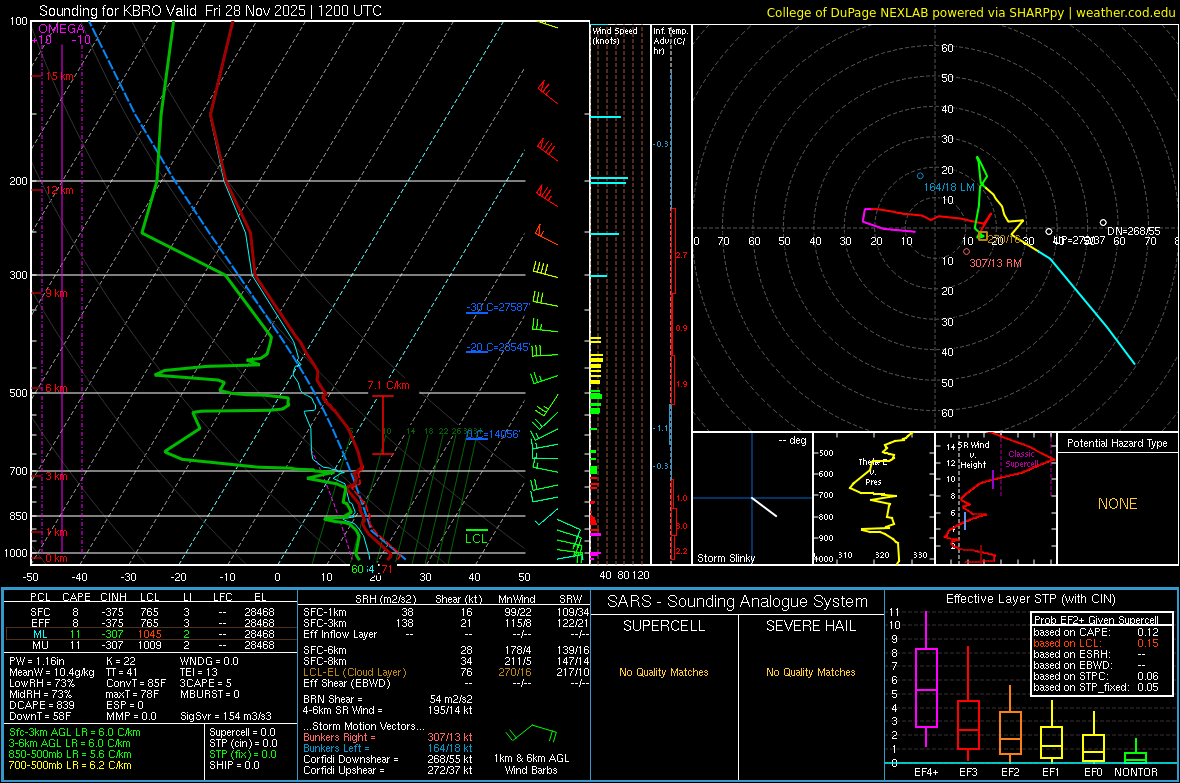The height and width of the screenshot is (783, 1180).
Task: Click the -30 C=27587' level label
Action: point(497,307)
